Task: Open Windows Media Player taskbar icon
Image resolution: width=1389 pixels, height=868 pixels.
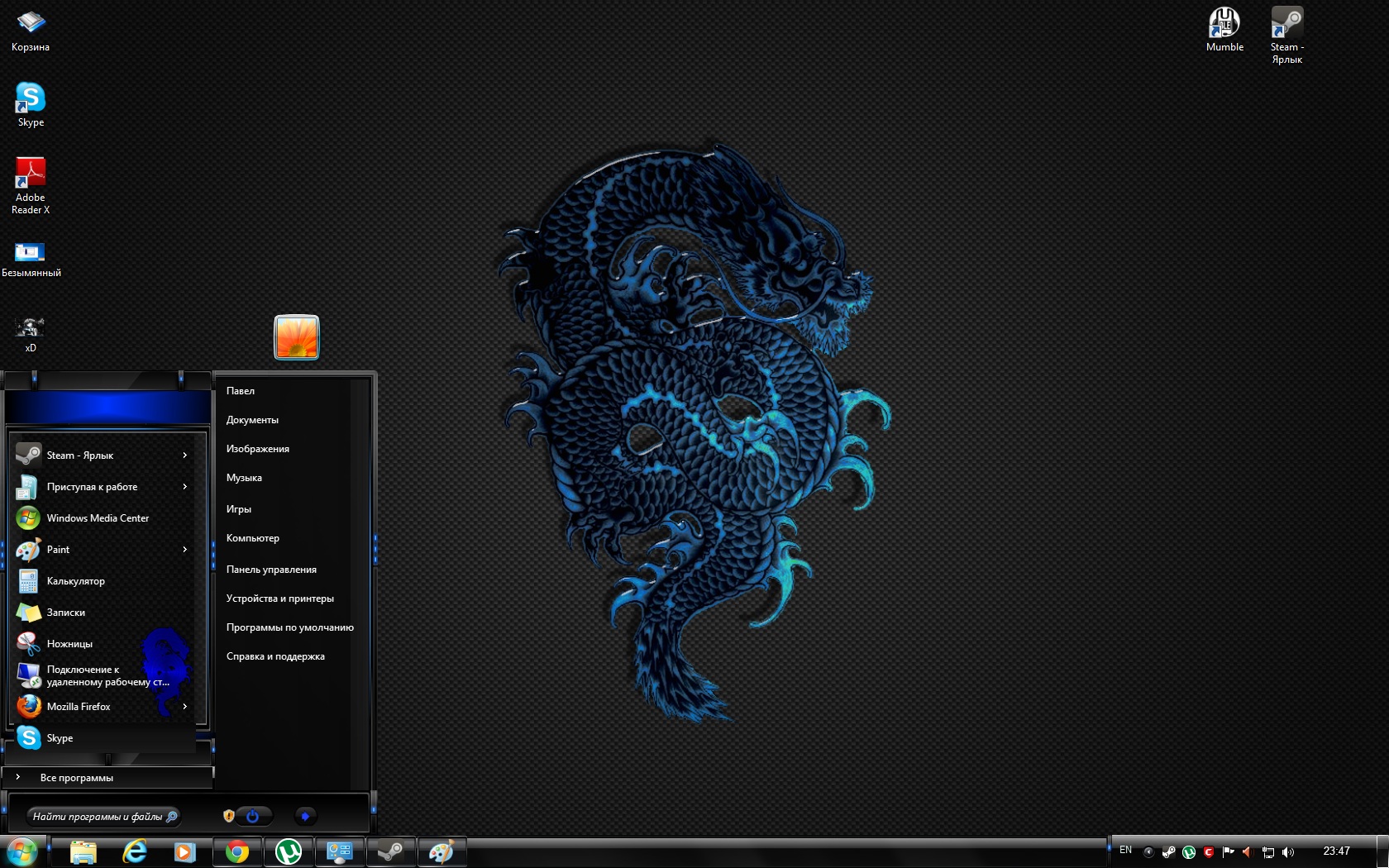Action: coord(184,852)
